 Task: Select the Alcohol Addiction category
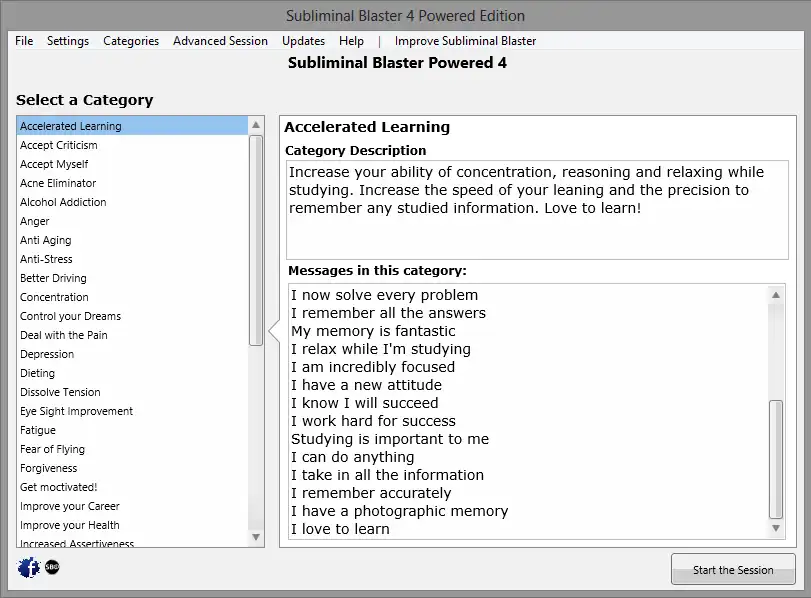pyautogui.click(x=132, y=202)
